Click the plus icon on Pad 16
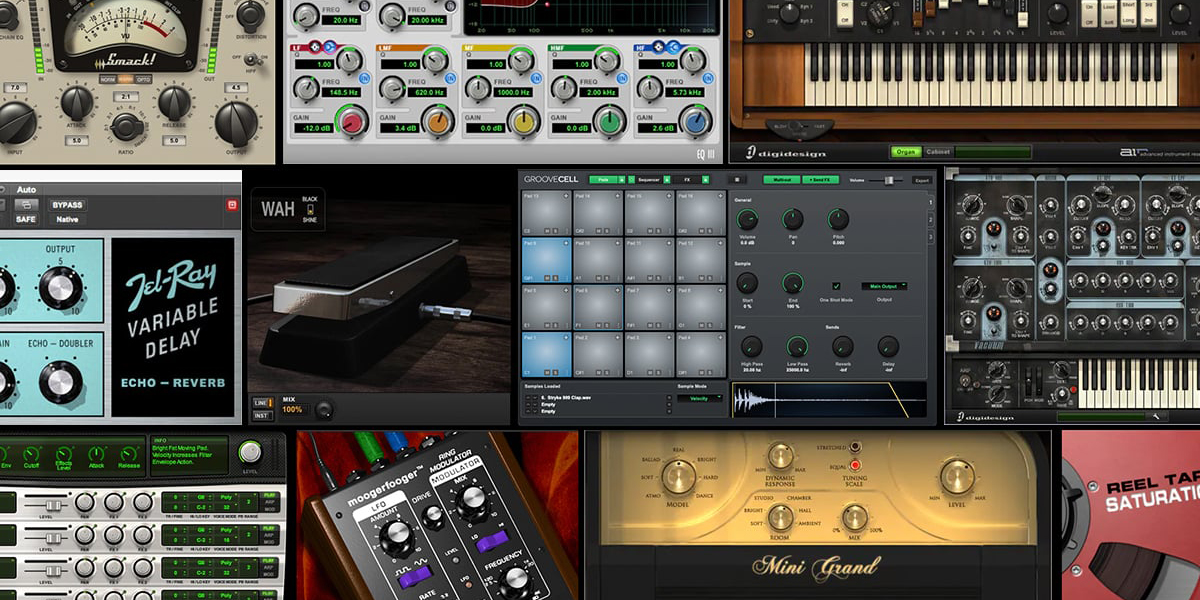Image resolution: width=1200 pixels, height=600 pixels. (720, 195)
